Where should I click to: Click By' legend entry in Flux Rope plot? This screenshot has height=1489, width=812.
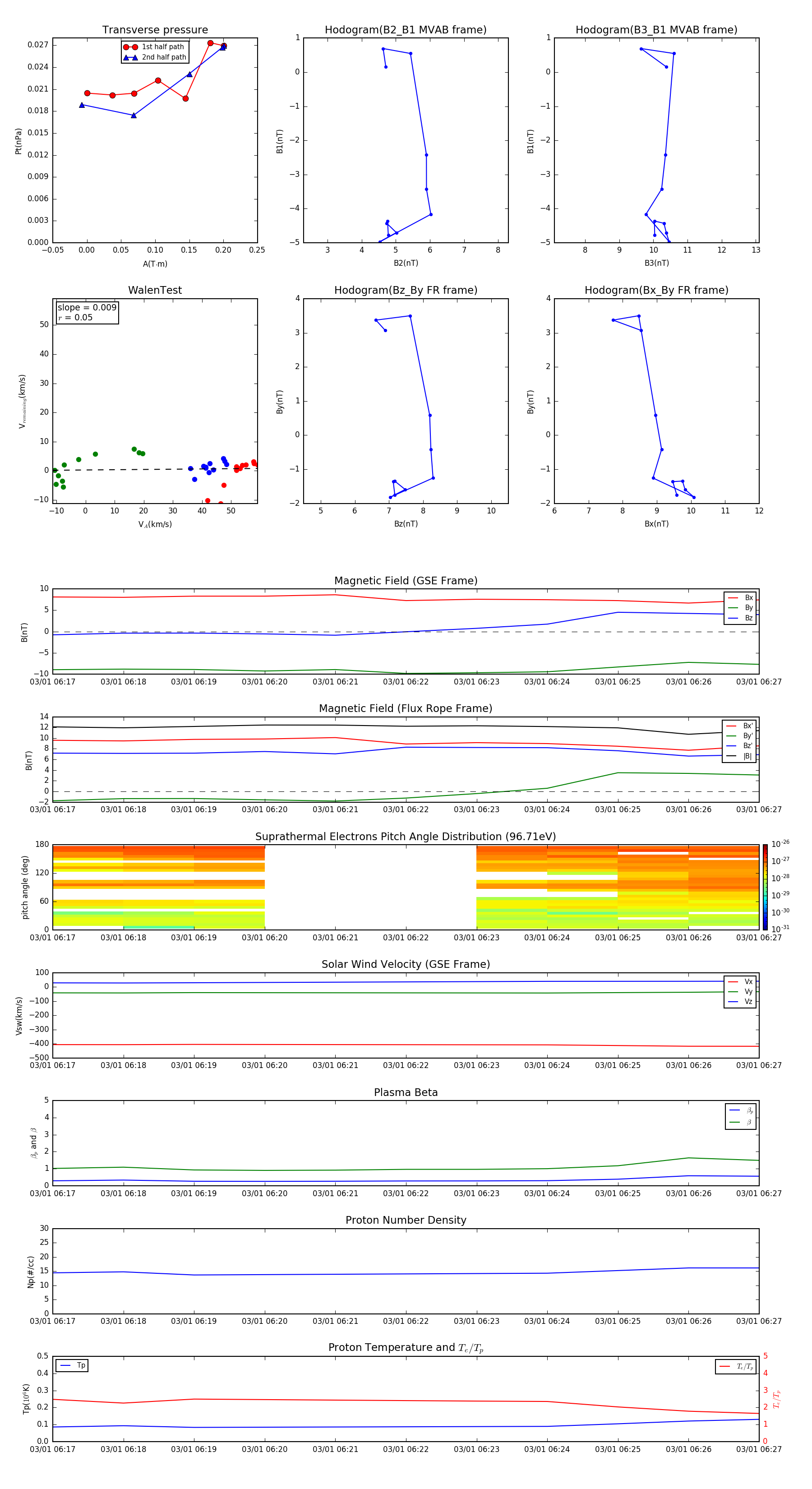(740, 736)
